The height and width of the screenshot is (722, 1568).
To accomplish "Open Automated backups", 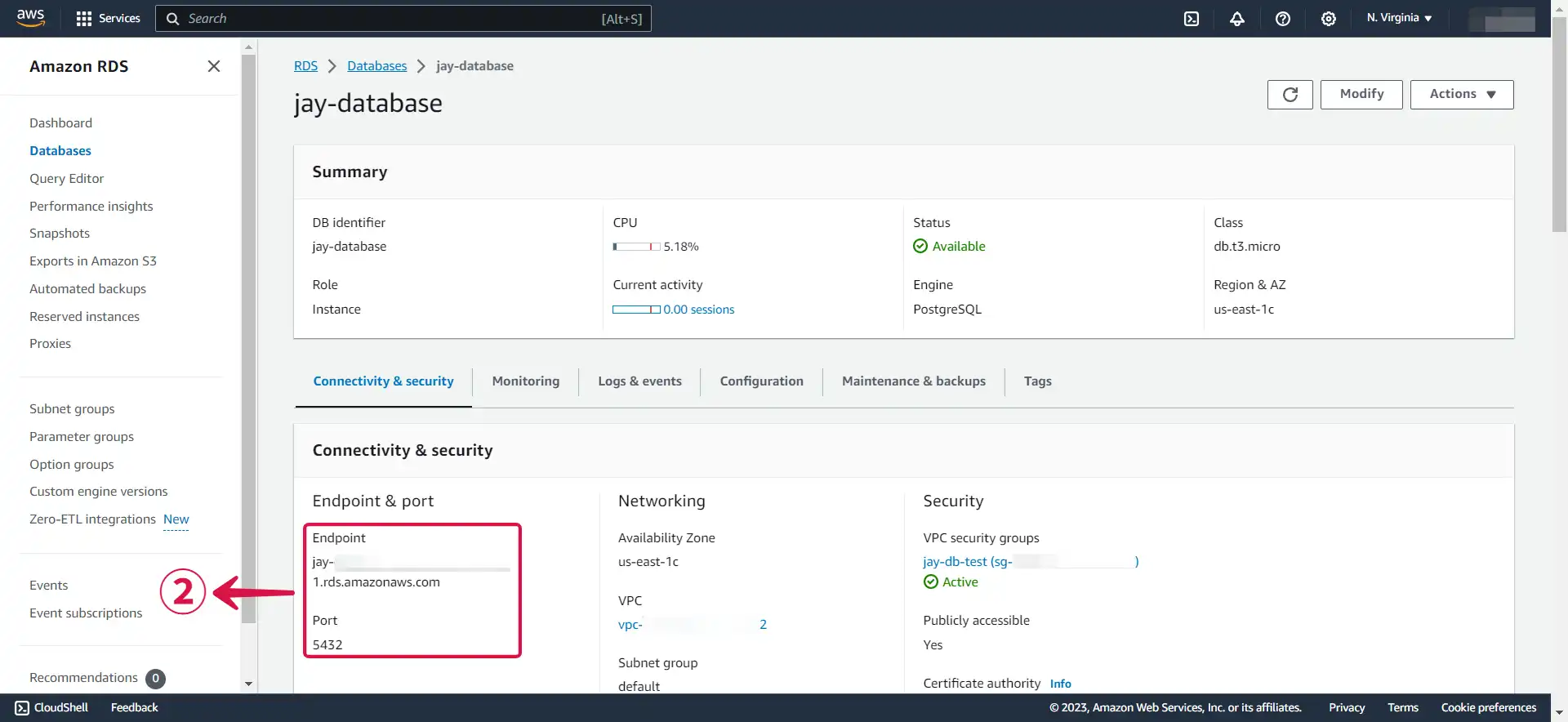I will [x=87, y=289].
